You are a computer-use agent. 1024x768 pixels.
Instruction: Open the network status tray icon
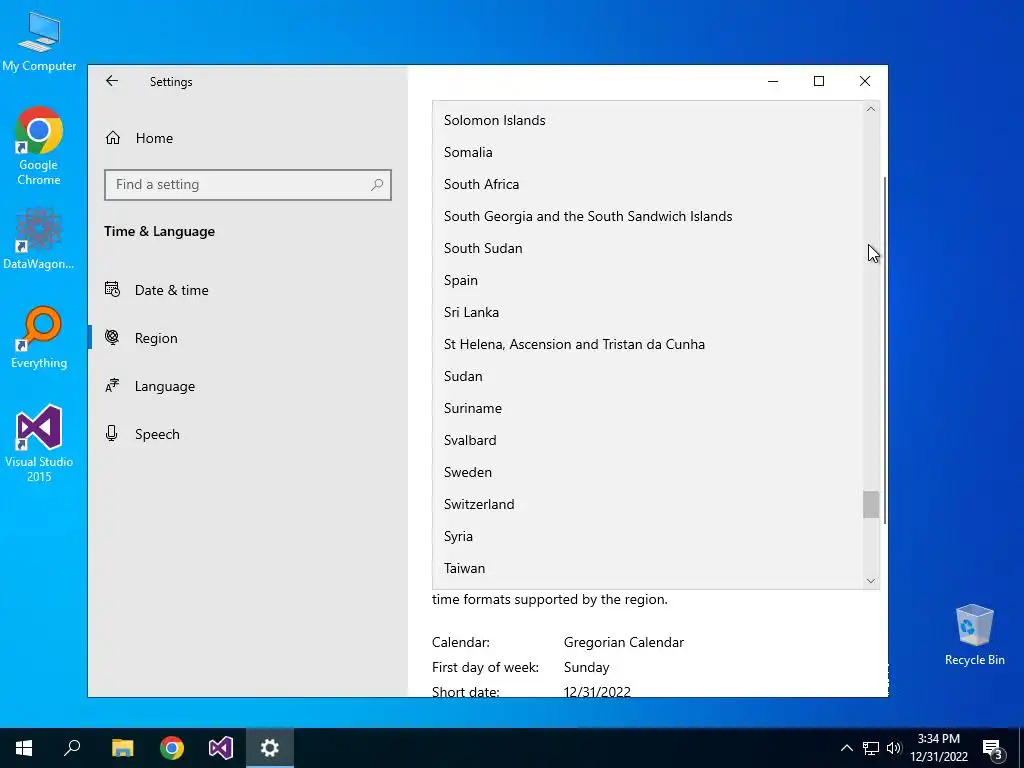(871, 748)
